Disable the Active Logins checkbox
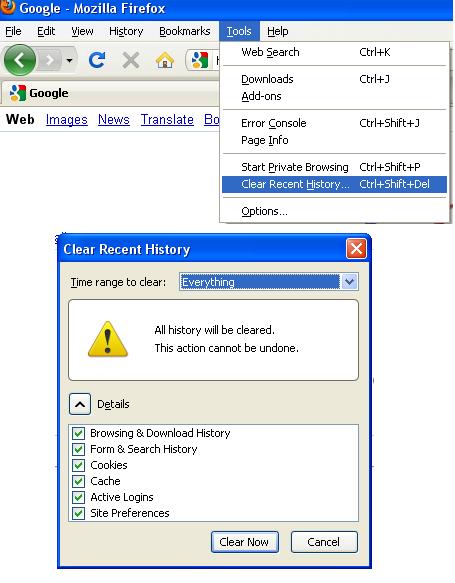Screen dimensions: 455x583 (x=78, y=497)
